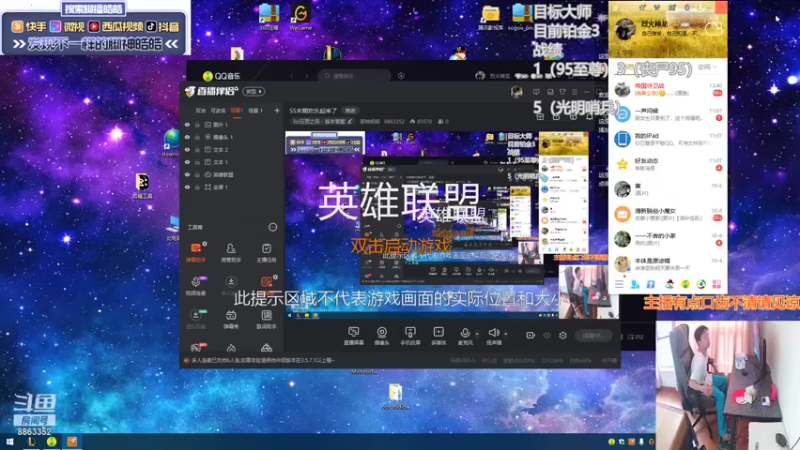Screen dimensions: 800x450
Task: Focus the QQ音乐 search box
Action: (x=355, y=76)
